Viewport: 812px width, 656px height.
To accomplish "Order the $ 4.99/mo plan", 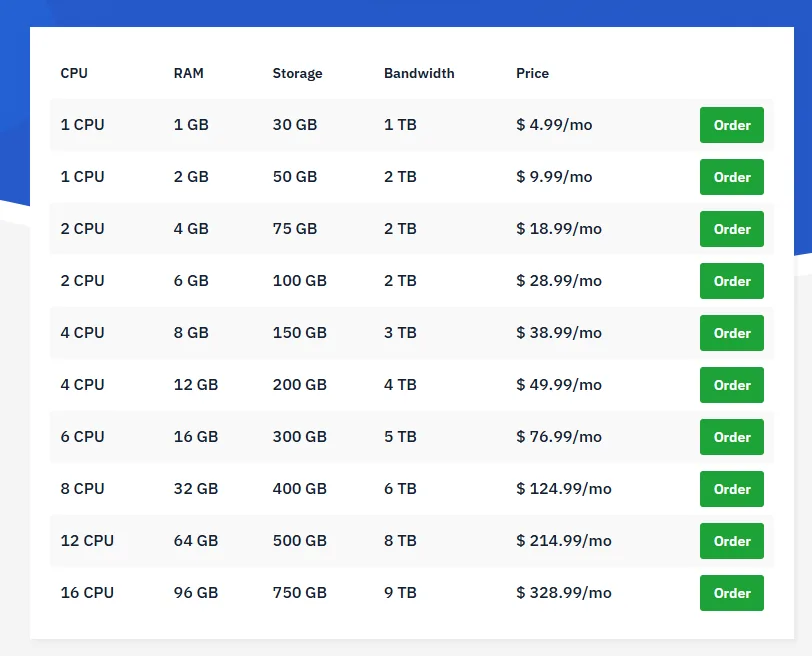I will [x=731, y=125].
